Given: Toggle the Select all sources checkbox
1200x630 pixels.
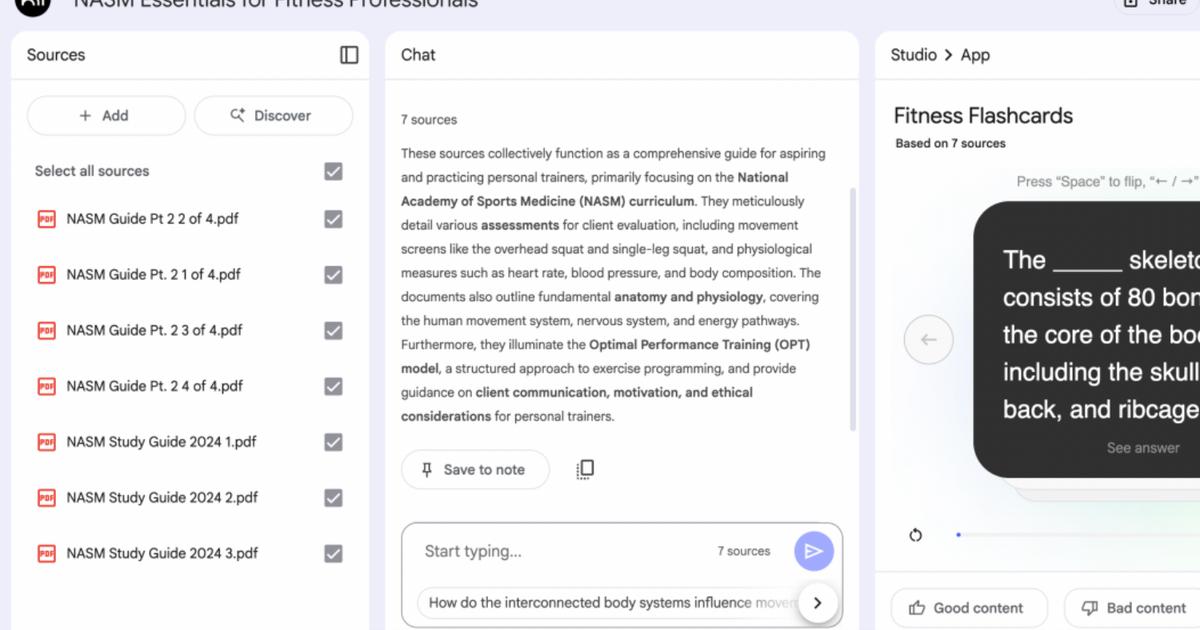Looking at the screenshot, I should [334, 171].
